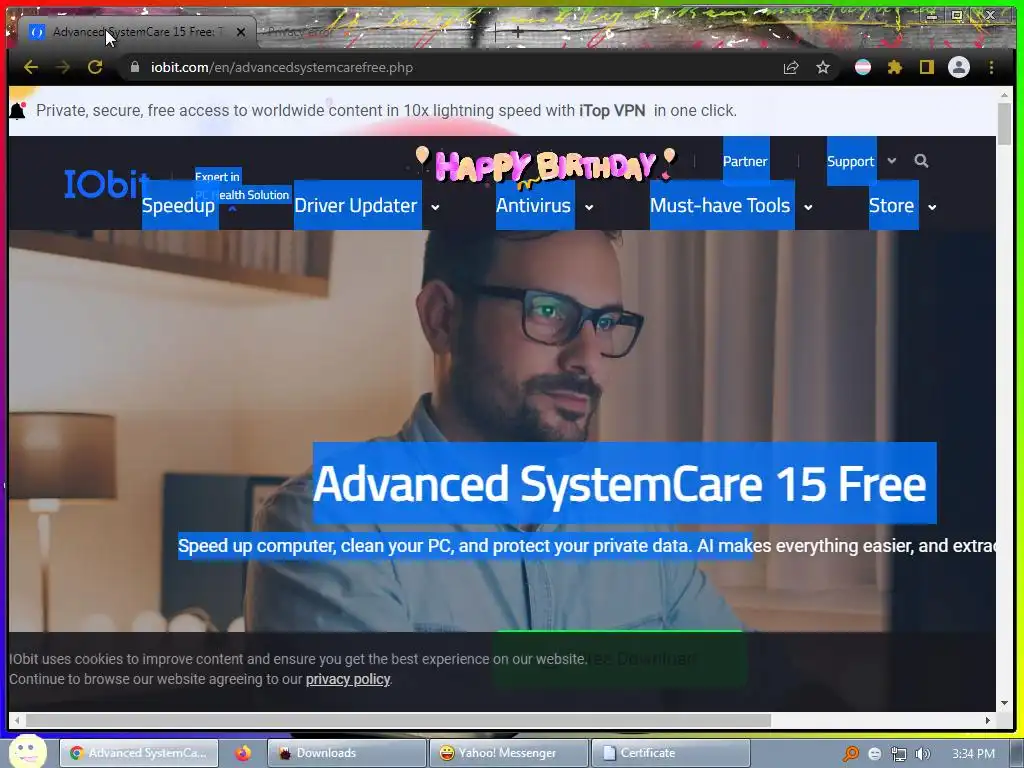
Task: Open the volume speaker tray icon
Action: tap(923, 754)
